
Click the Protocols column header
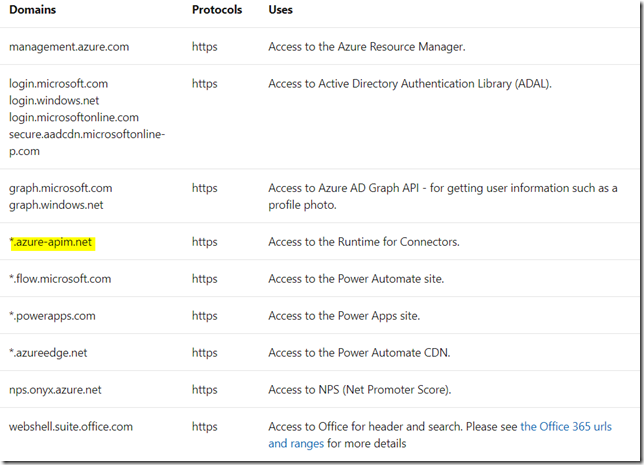click(x=217, y=10)
